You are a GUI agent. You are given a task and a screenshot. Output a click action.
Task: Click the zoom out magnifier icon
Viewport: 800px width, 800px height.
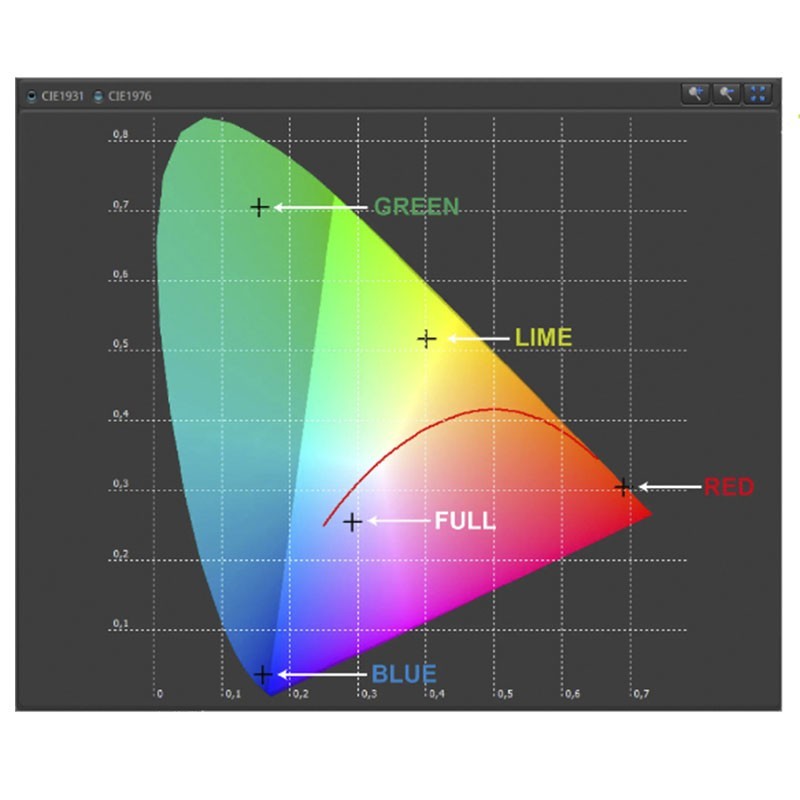[x=726, y=94]
